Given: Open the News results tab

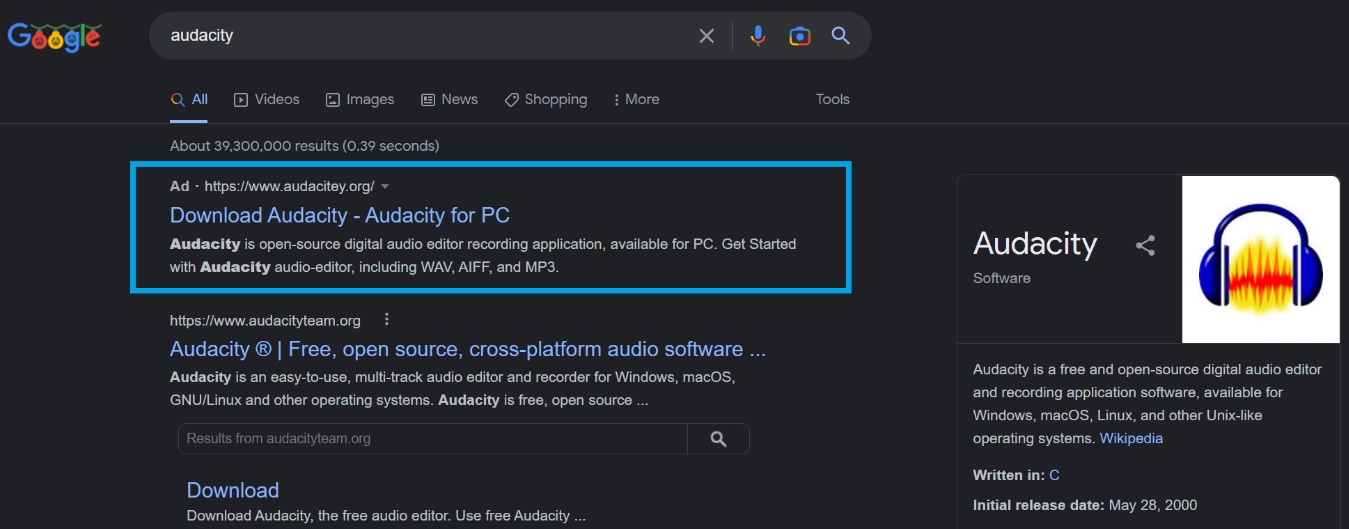Looking at the screenshot, I should point(449,99).
